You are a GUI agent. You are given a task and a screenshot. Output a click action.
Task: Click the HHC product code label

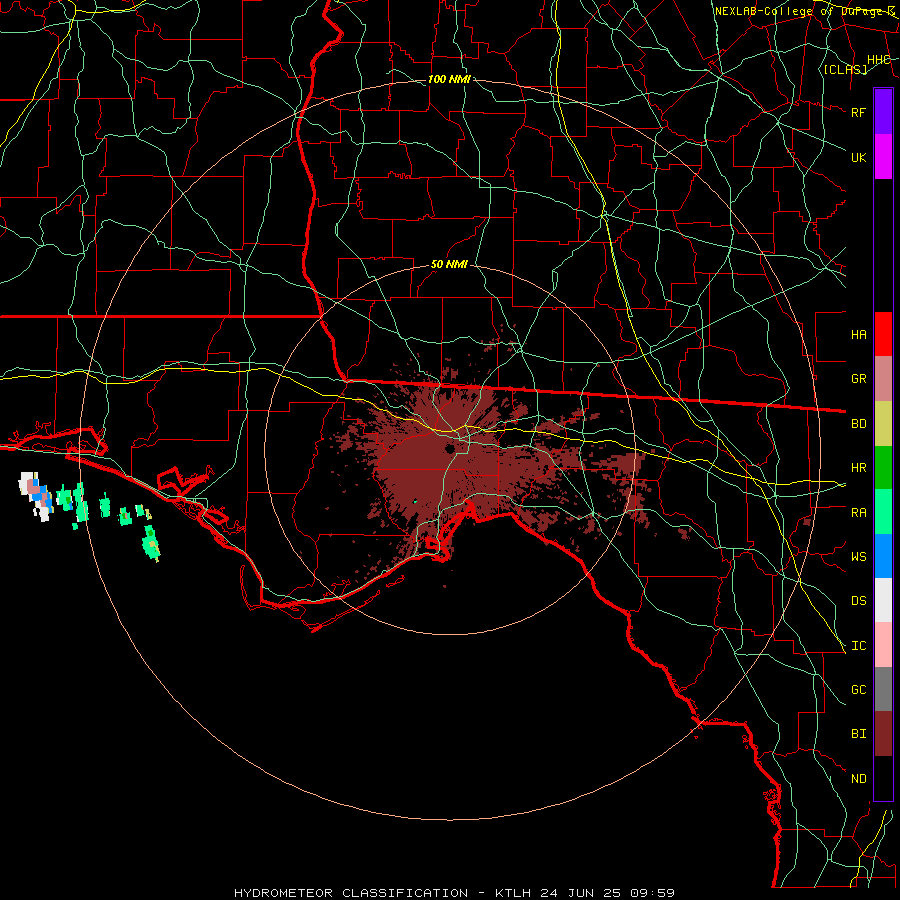pyautogui.click(x=878, y=60)
